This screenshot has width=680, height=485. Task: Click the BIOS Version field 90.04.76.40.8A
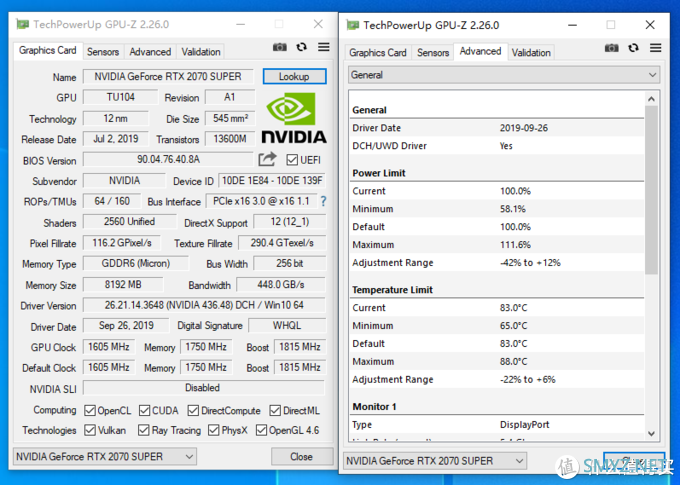[168, 160]
